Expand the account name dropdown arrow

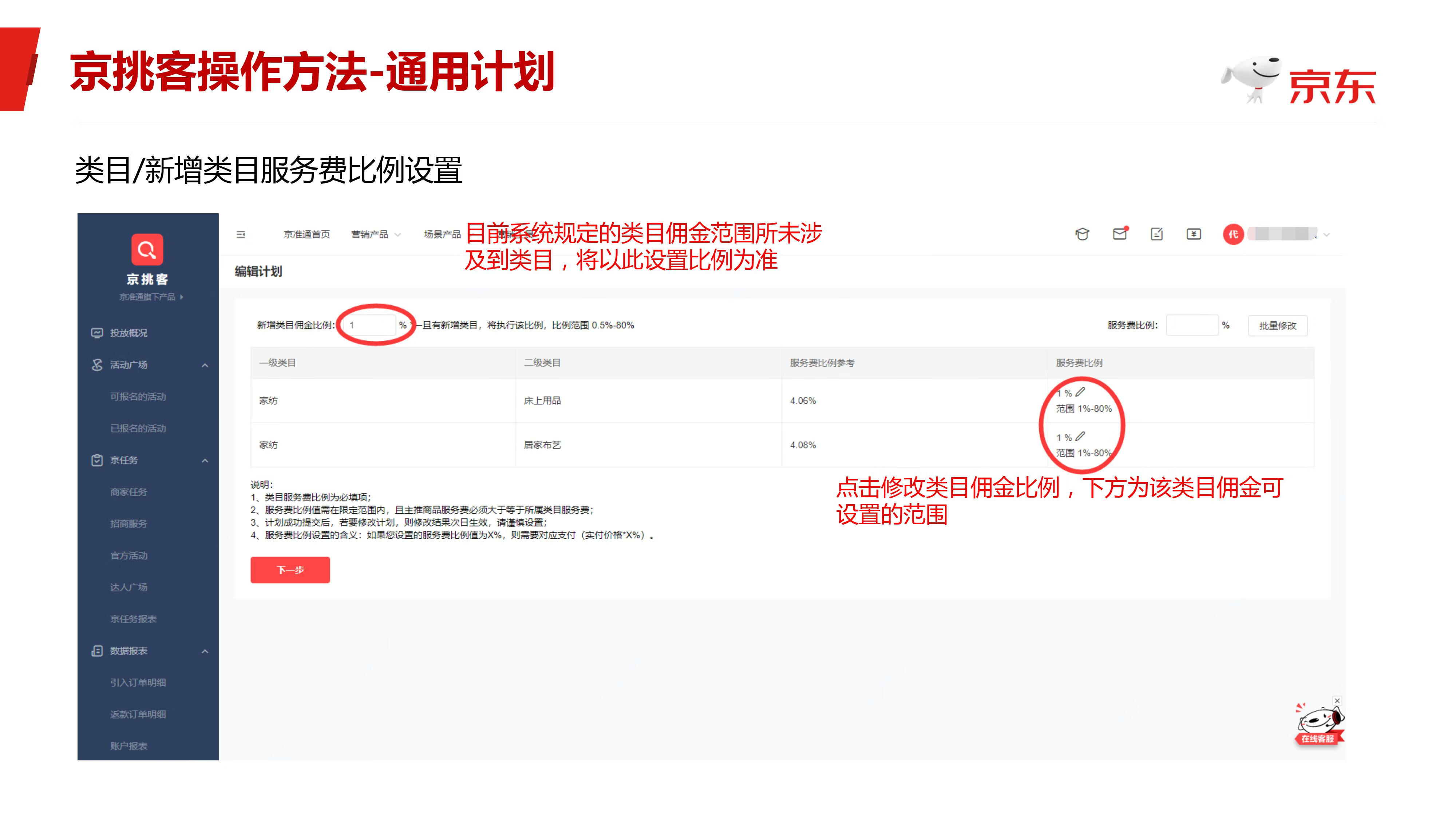pos(1326,234)
